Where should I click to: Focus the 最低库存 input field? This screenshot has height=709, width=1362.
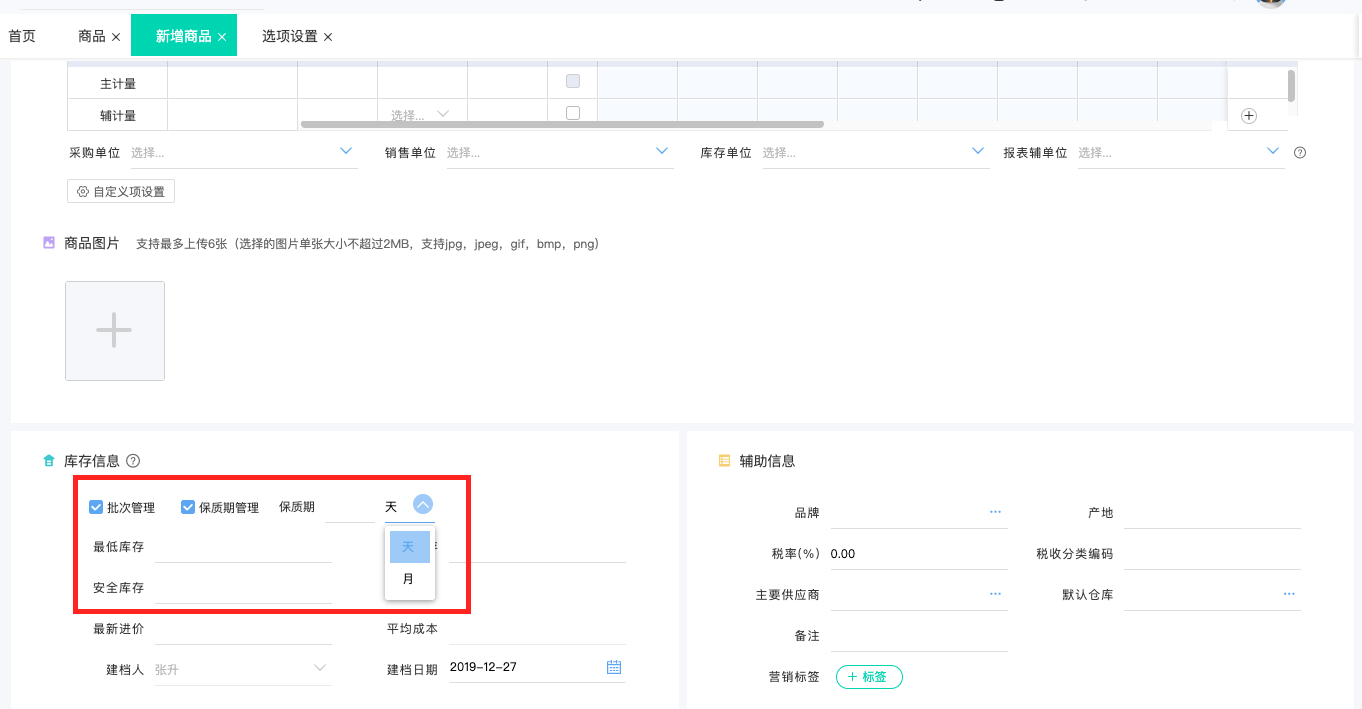pos(243,547)
